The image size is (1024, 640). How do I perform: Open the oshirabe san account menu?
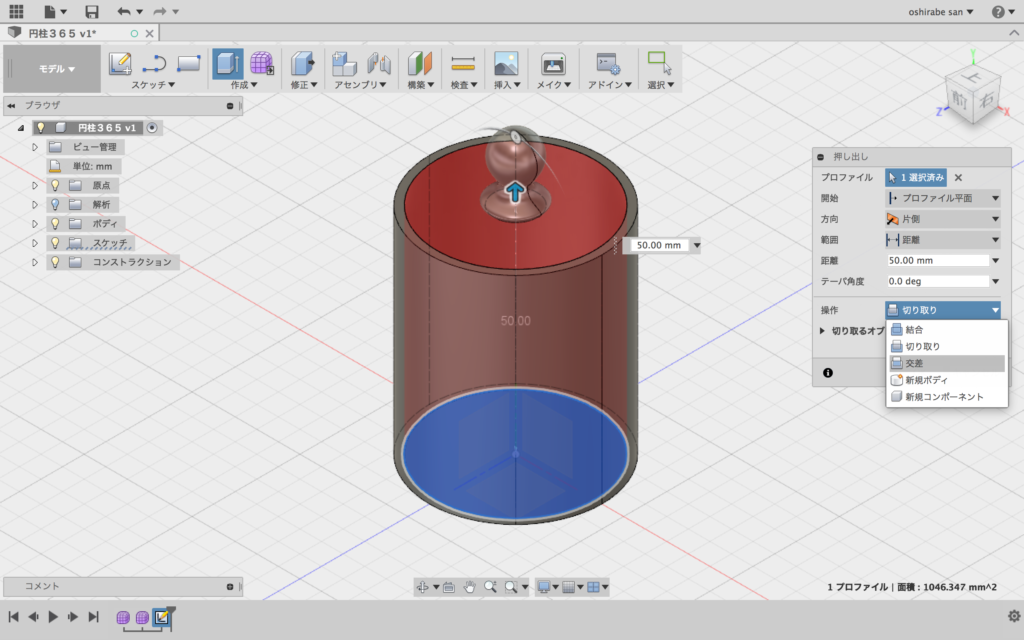point(940,12)
